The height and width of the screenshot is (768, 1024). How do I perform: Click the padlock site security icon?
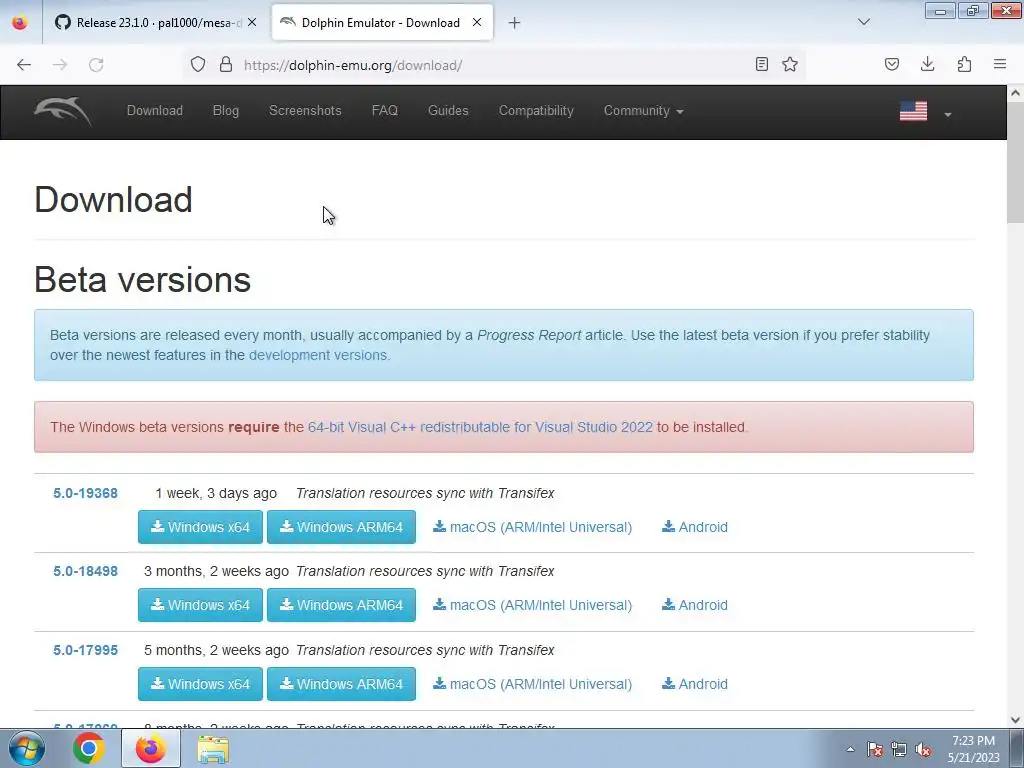click(x=226, y=64)
